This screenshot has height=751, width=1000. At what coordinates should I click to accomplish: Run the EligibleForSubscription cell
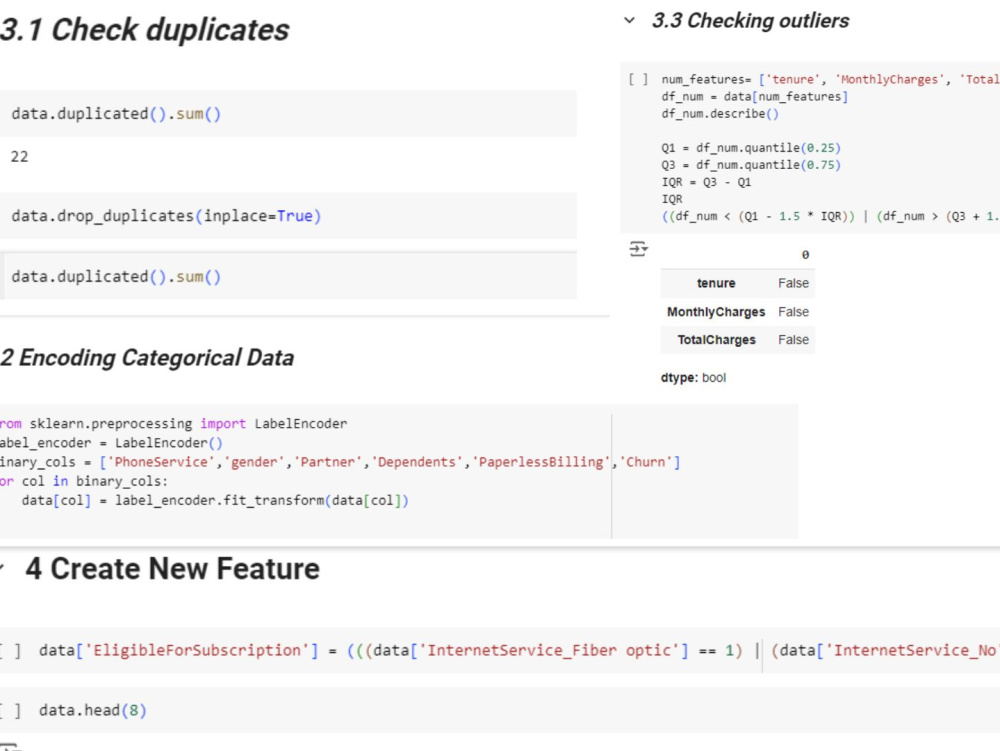(11, 650)
